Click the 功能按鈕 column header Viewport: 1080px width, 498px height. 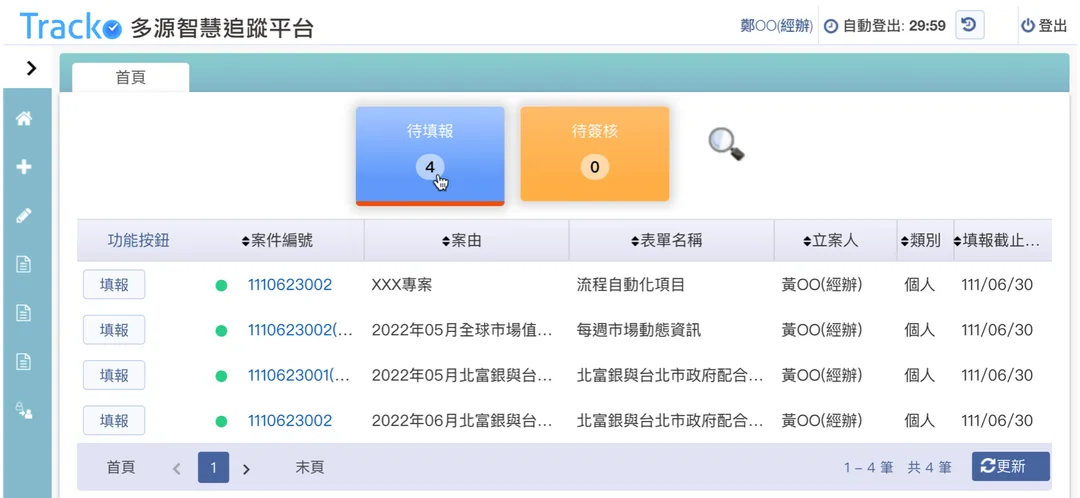tap(138, 240)
